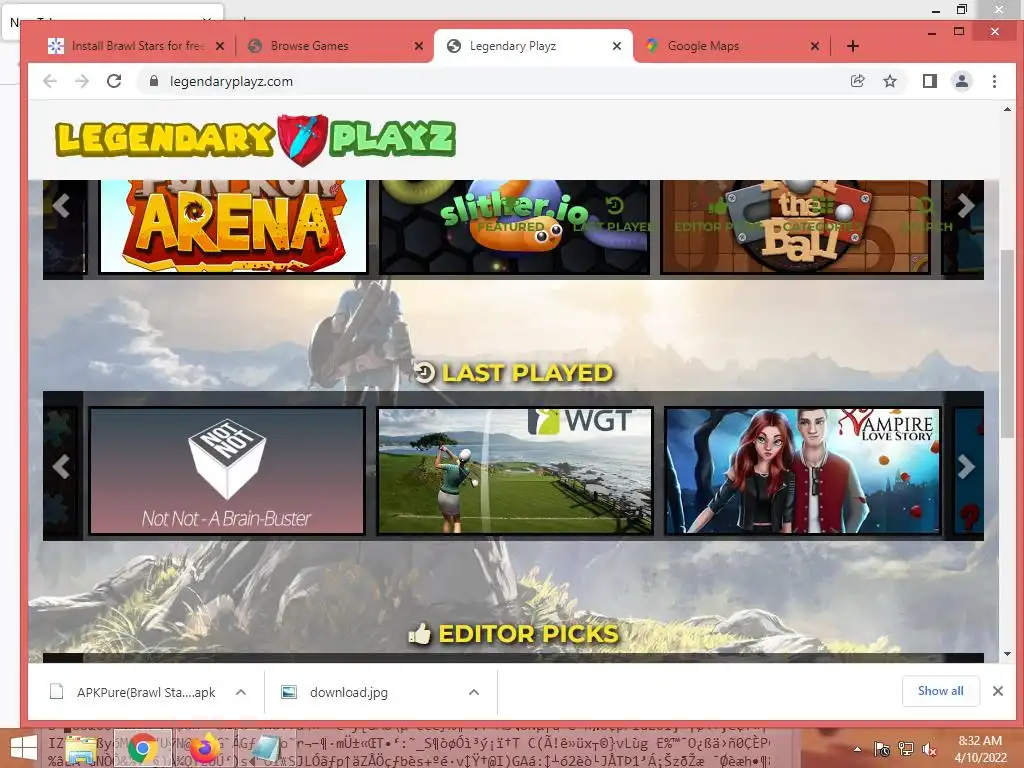Screen dimensions: 1024x768
Task: Click the browser forward arrow
Action: pyautogui.click(x=82, y=81)
